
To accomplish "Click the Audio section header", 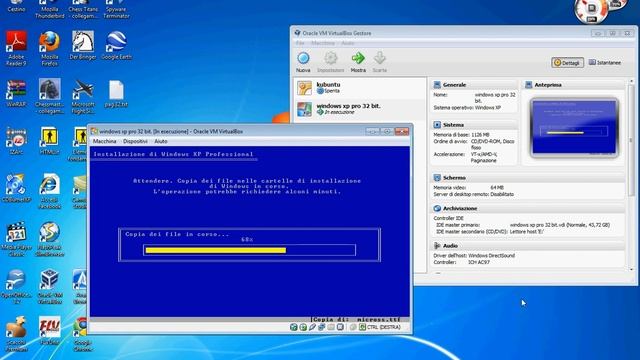I will coord(528,246).
